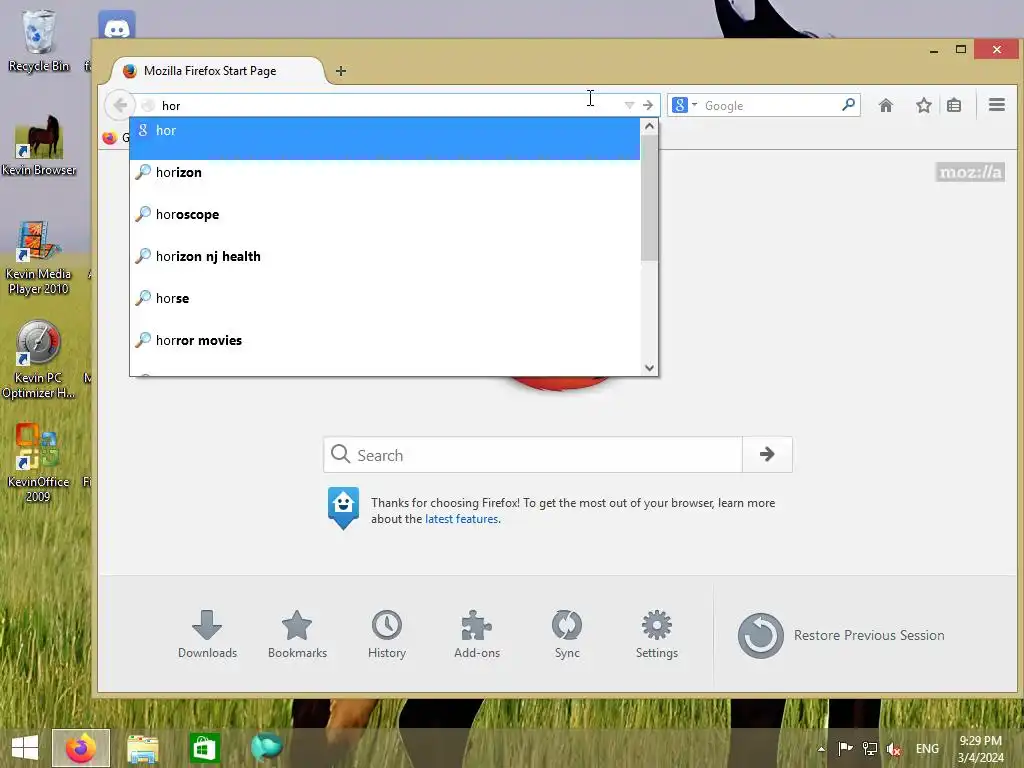Open the Windows Store taskbar icon
The width and height of the screenshot is (1024, 768).
(x=204, y=748)
